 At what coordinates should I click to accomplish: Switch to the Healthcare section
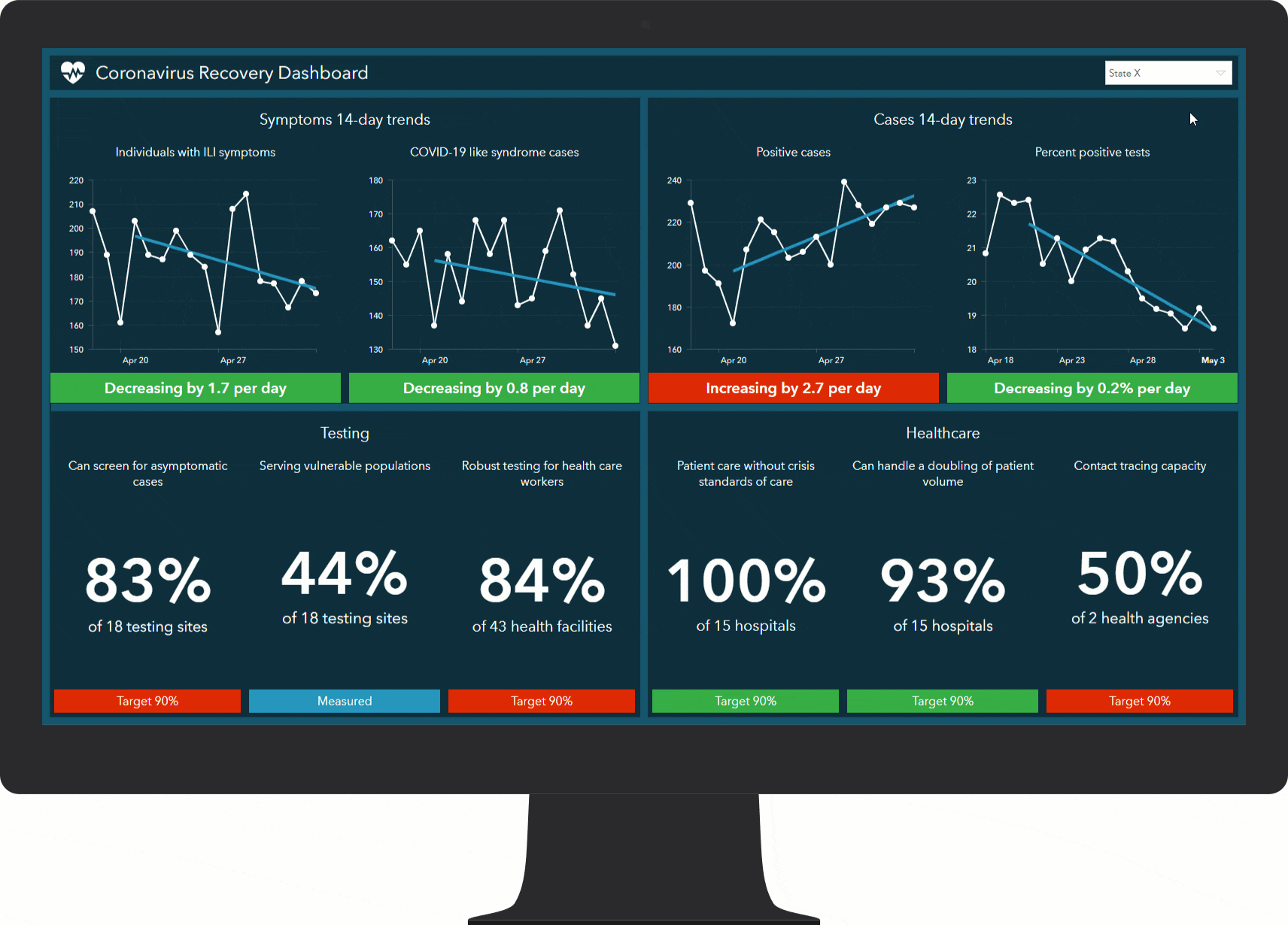(942, 433)
